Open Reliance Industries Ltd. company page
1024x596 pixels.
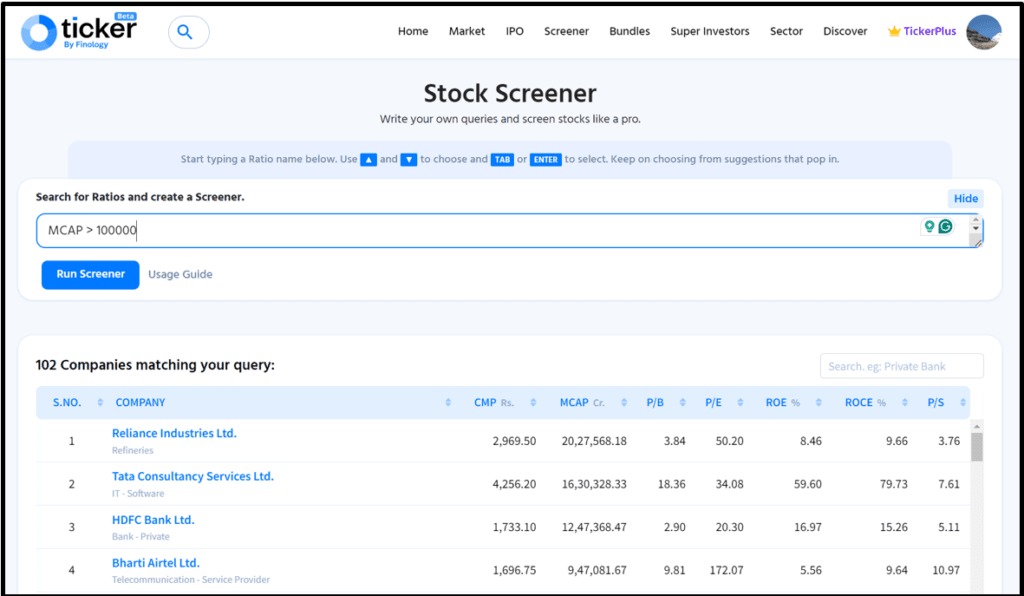pyautogui.click(x=173, y=433)
